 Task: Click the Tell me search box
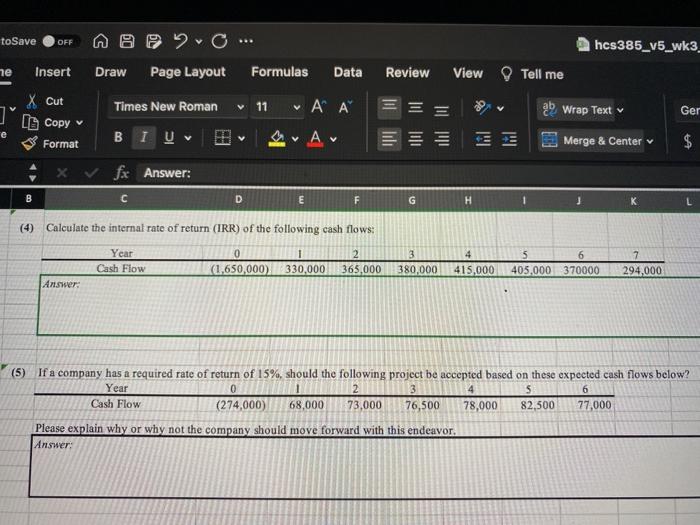point(532,74)
